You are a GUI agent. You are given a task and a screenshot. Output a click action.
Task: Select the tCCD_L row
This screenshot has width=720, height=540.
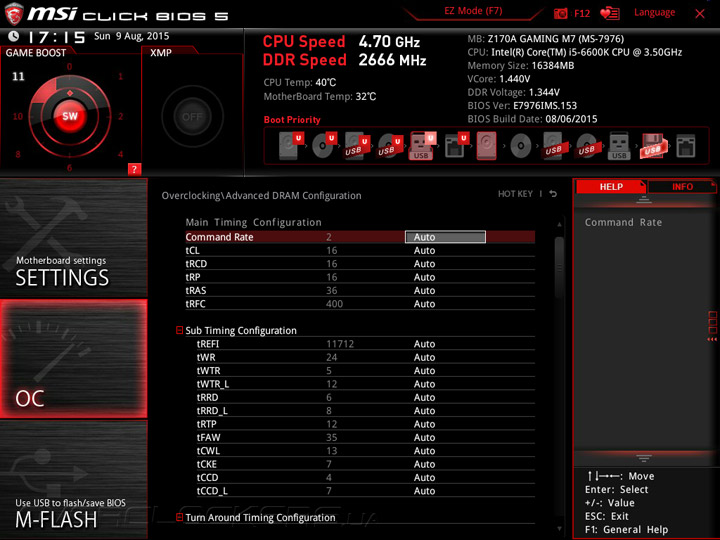(366, 490)
